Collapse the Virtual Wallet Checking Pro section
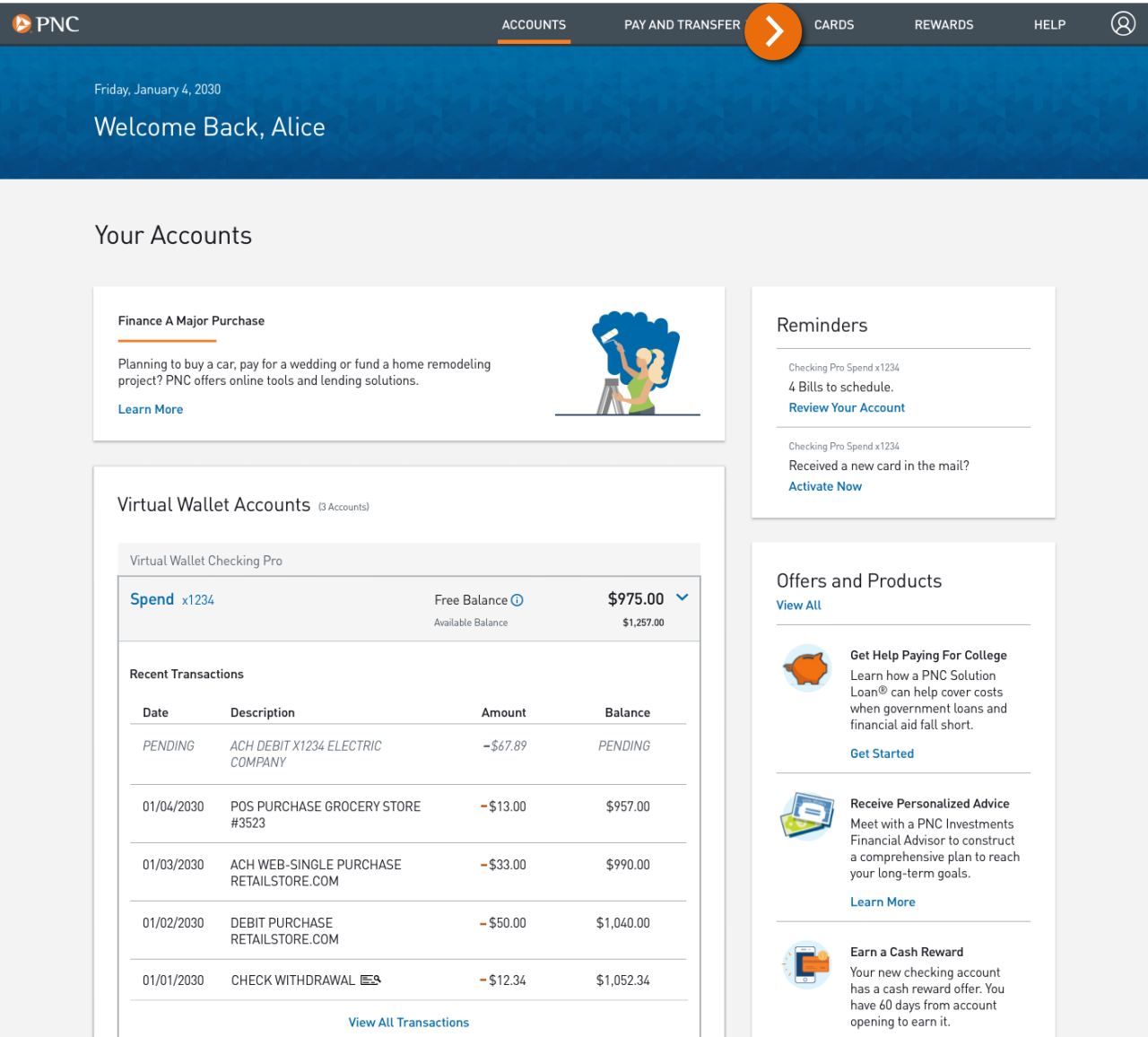1148x1037 pixels. pyautogui.click(x=205, y=560)
